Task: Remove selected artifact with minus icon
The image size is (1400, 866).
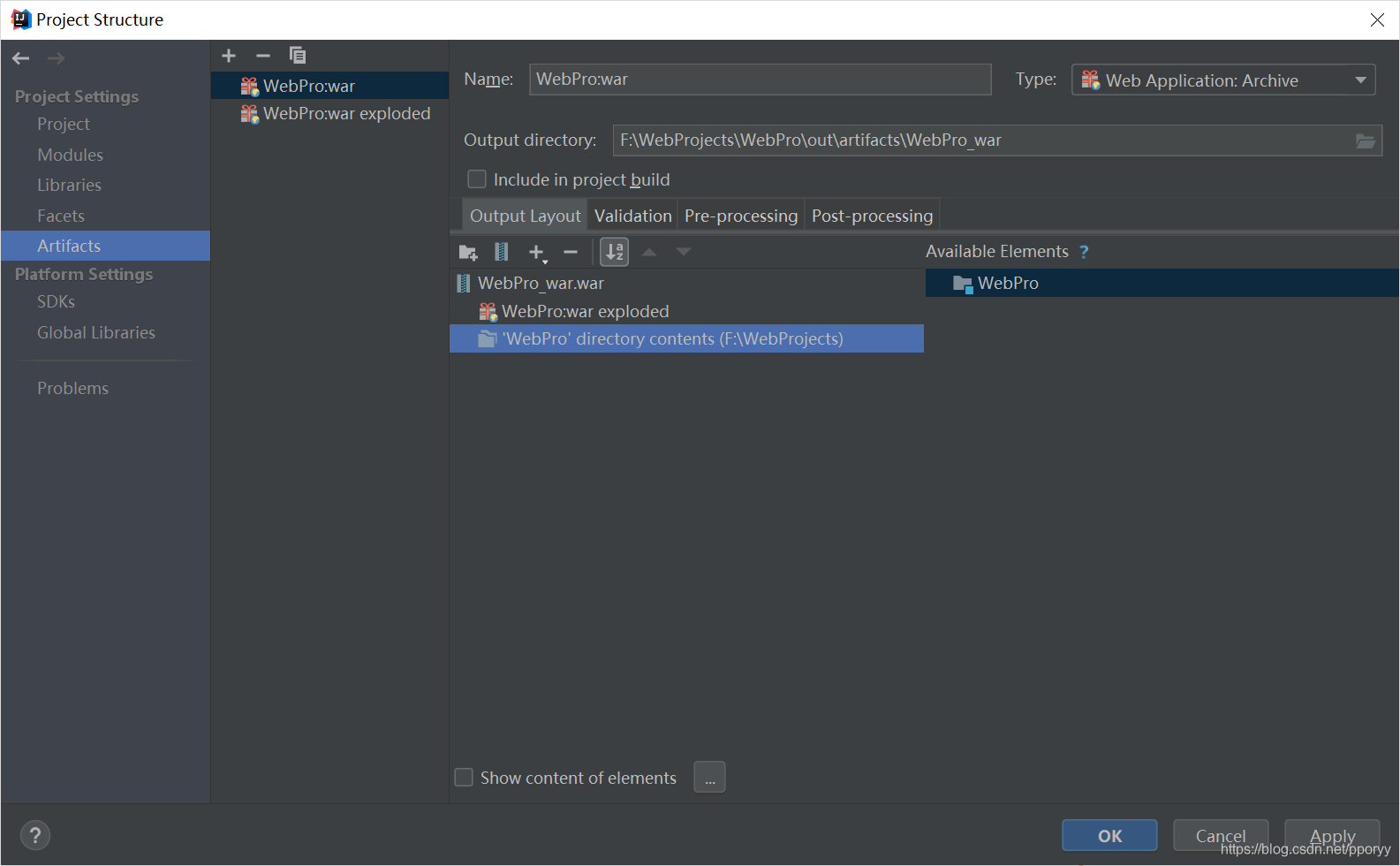Action: 263,56
